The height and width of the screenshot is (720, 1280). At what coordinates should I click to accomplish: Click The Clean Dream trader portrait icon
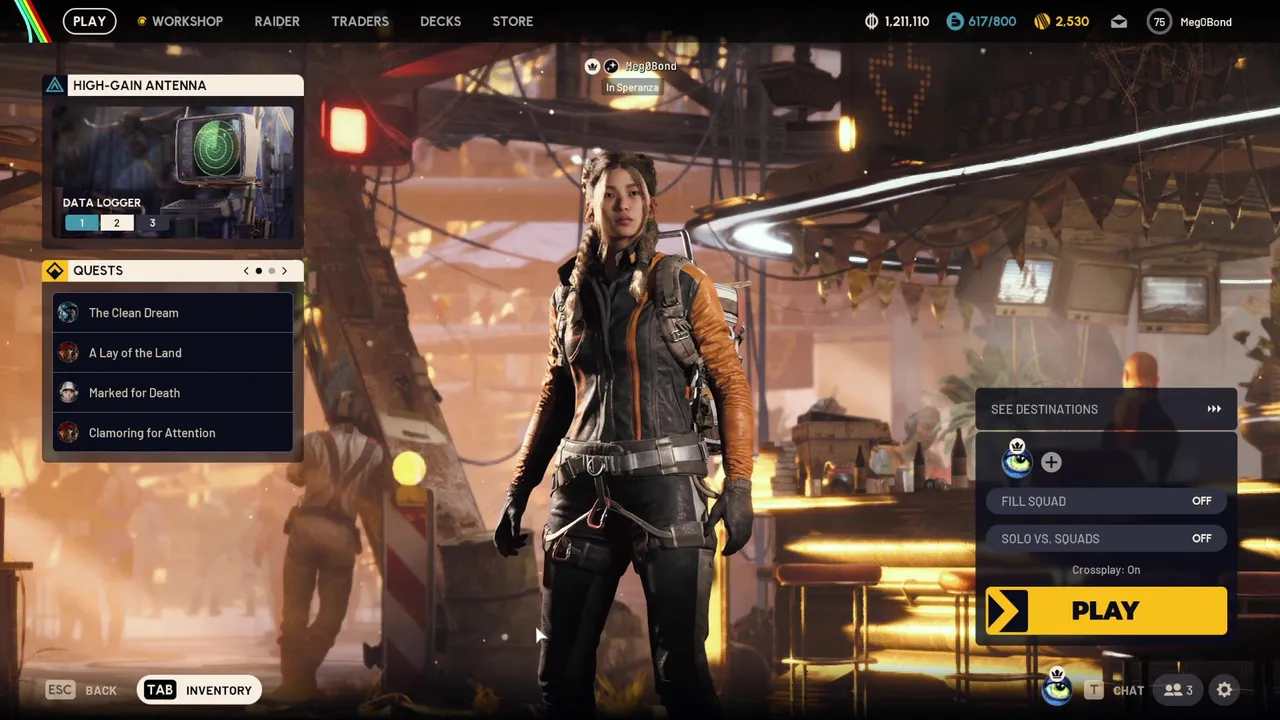[x=68, y=313]
